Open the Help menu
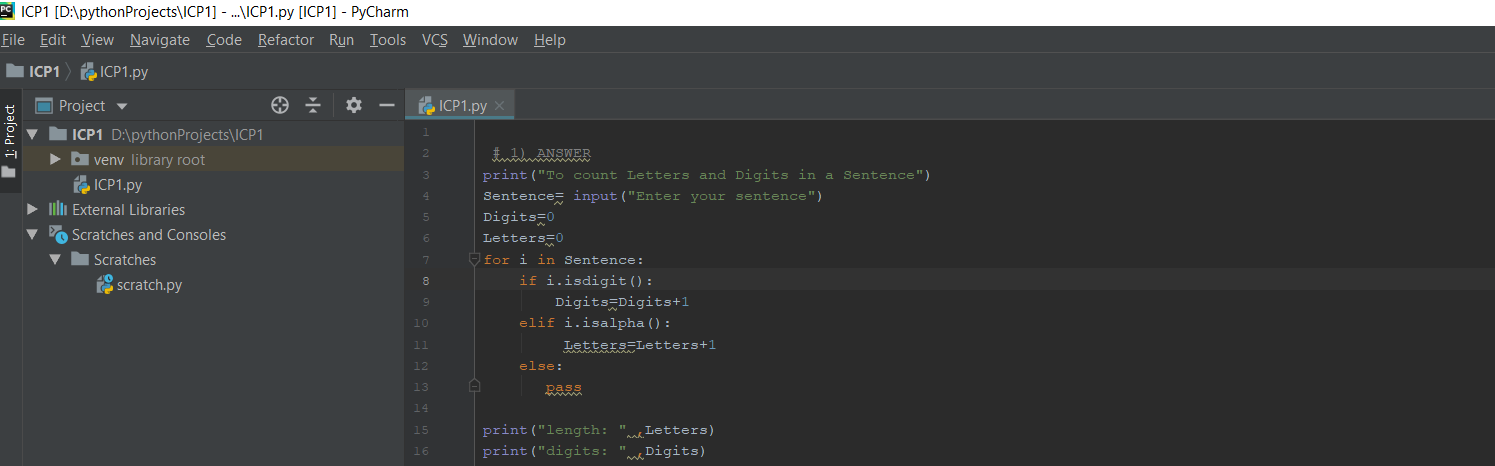The width and height of the screenshot is (1495, 466). (x=550, y=40)
